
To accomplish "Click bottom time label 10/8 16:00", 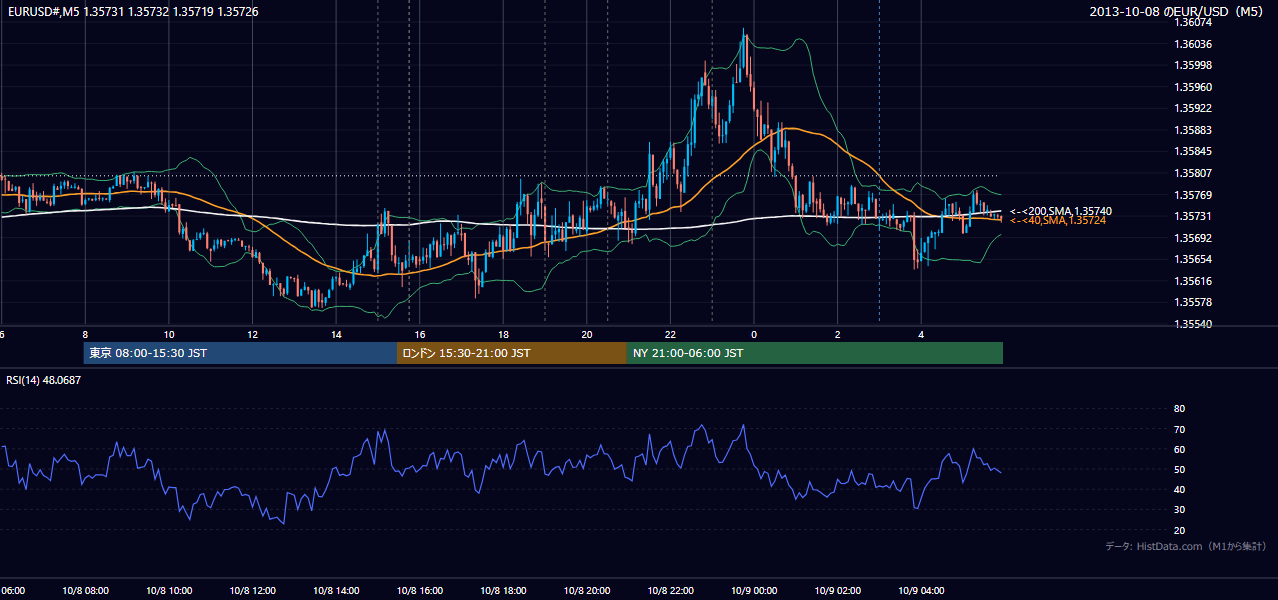I will tap(420, 591).
